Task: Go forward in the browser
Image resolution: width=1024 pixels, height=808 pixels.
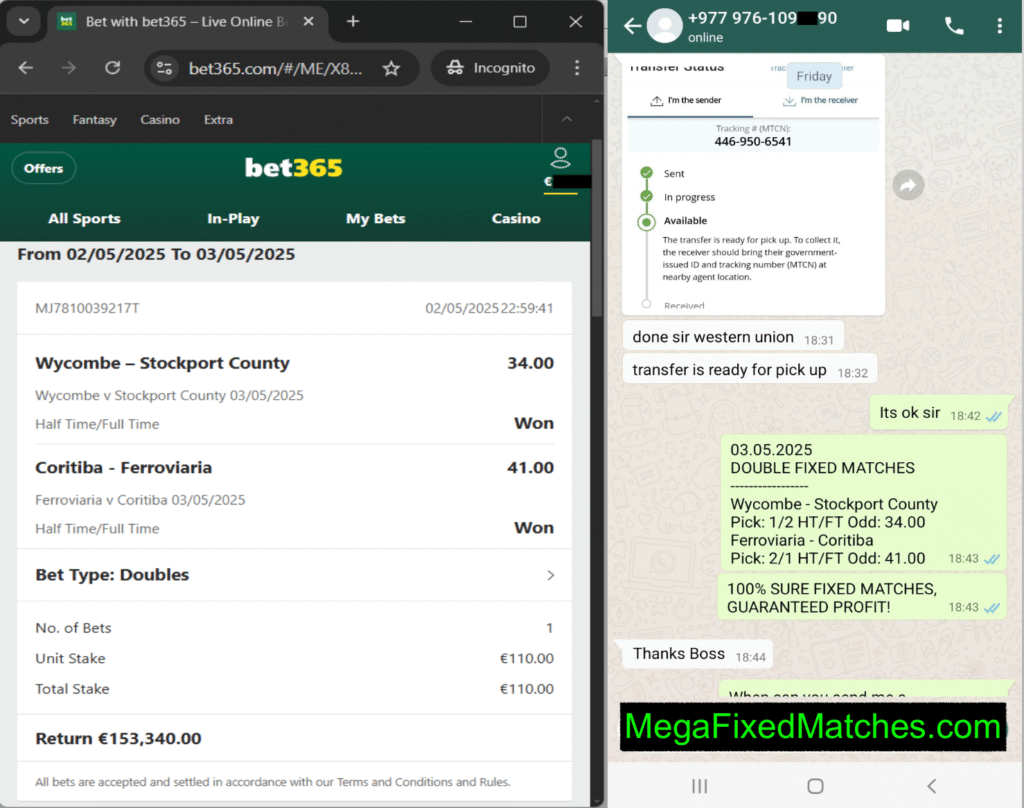Action: click(69, 68)
